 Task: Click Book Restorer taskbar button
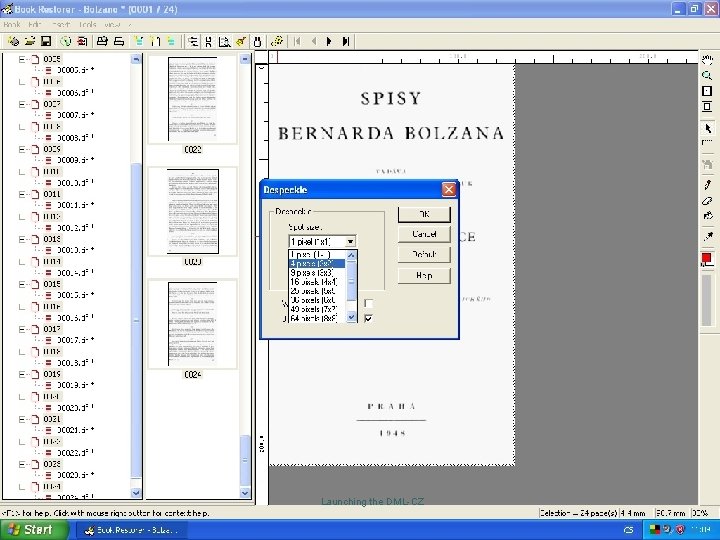click(131, 530)
